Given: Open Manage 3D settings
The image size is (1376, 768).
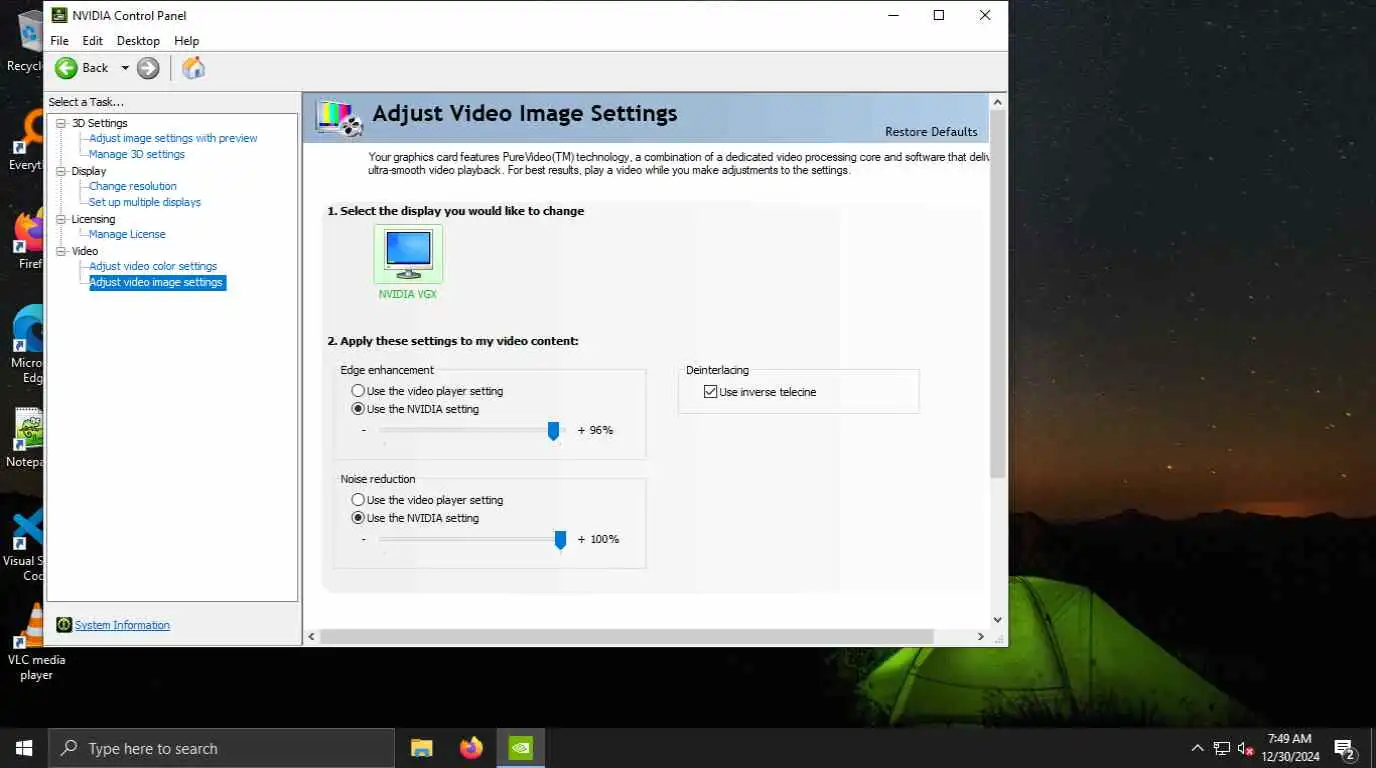Looking at the screenshot, I should (137, 154).
